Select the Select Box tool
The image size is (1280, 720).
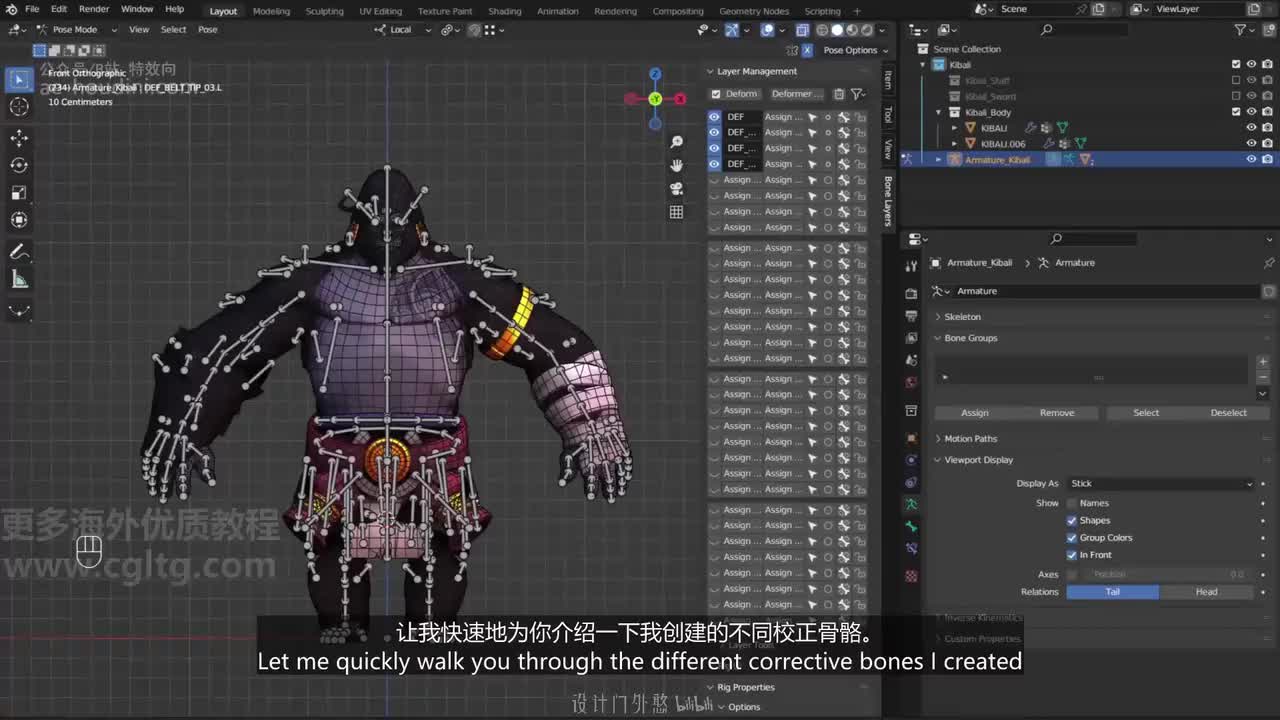(19, 79)
